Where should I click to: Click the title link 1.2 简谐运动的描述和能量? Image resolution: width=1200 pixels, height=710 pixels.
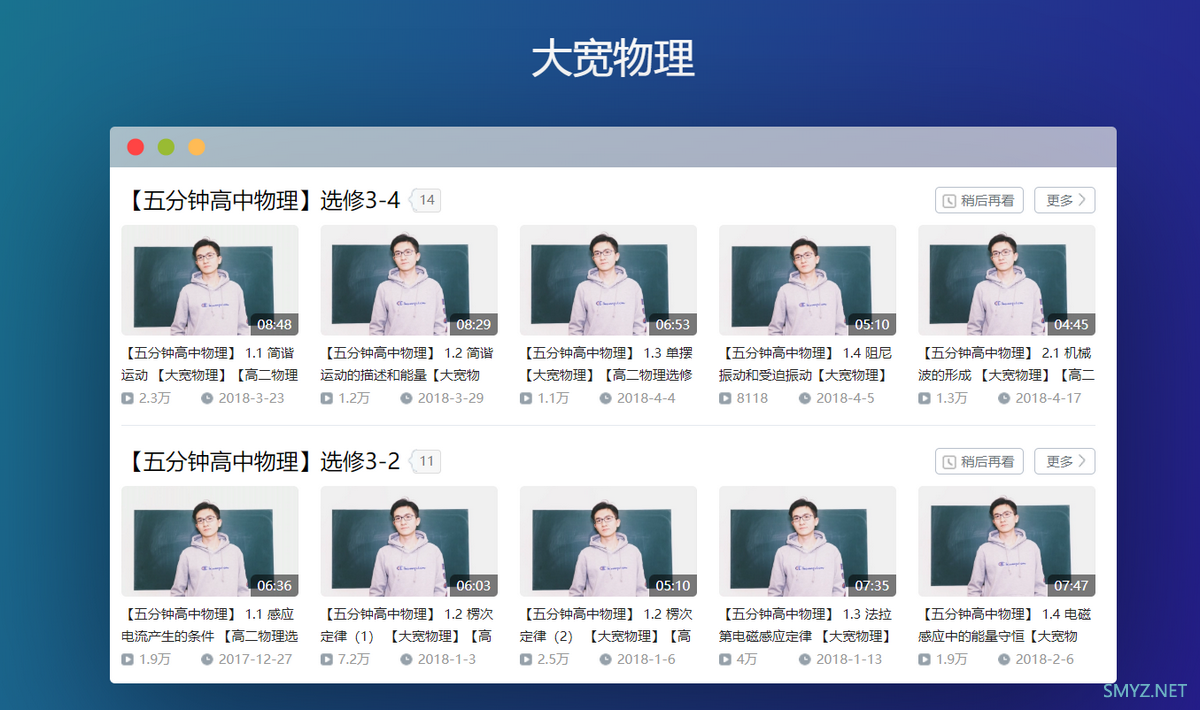coord(408,364)
